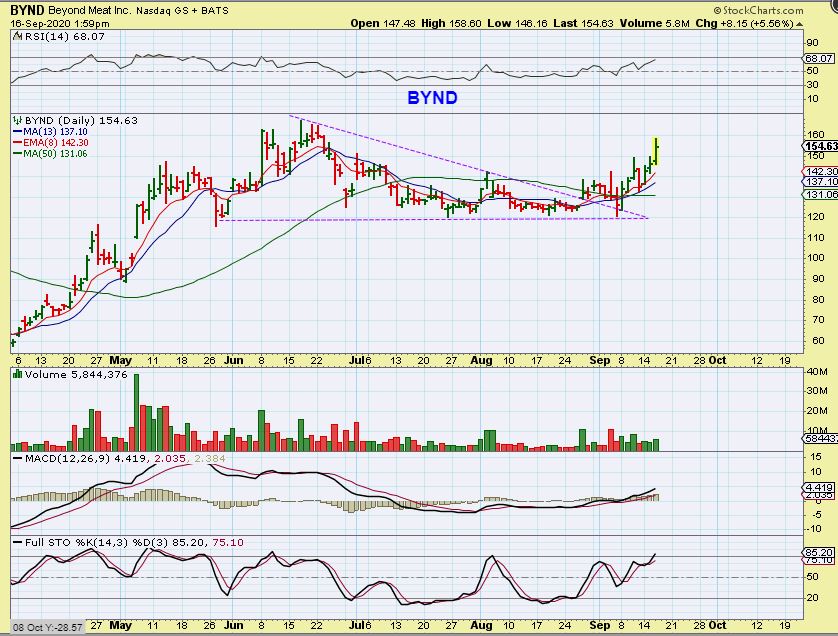Click the 'Open 147.48' value in header
Screen dimensions: 838x636
tap(381, 24)
